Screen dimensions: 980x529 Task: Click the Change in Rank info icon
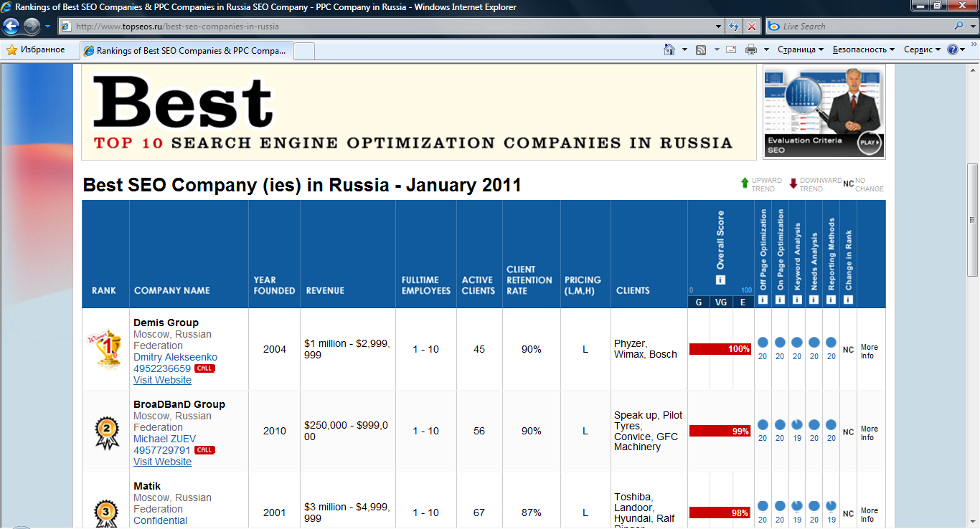pyautogui.click(x=848, y=300)
